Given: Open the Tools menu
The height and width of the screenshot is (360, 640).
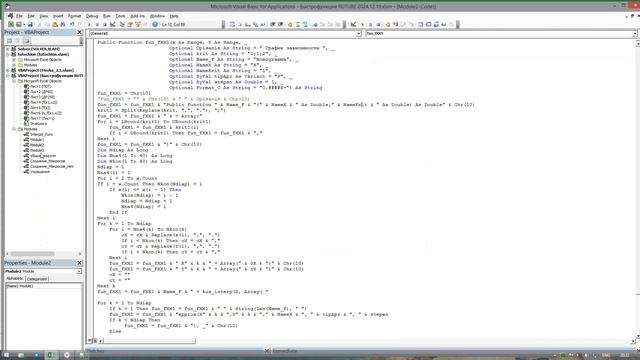Looking at the screenshot, I should pos(120,16).
